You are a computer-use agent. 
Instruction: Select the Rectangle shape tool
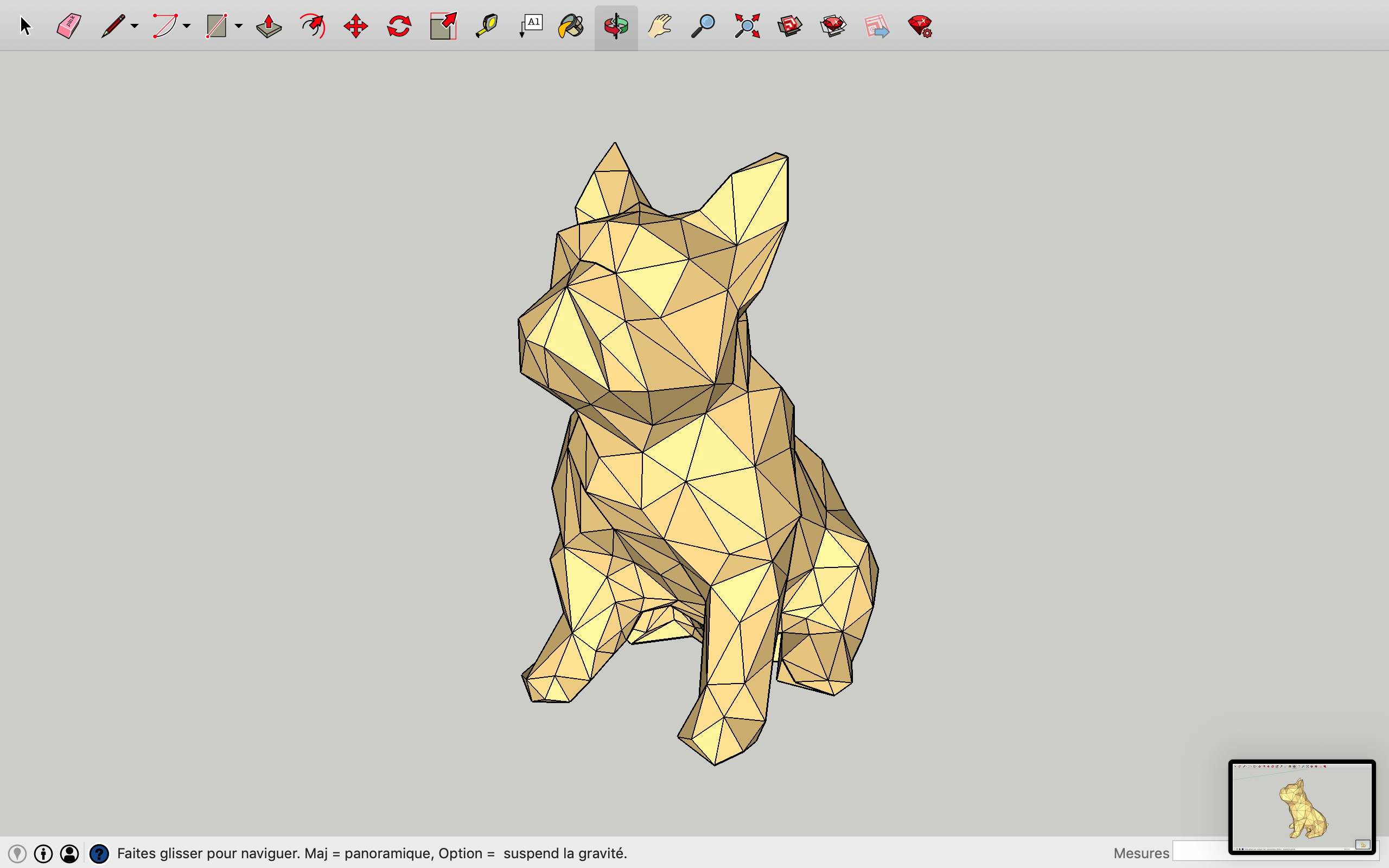[216, 26]
